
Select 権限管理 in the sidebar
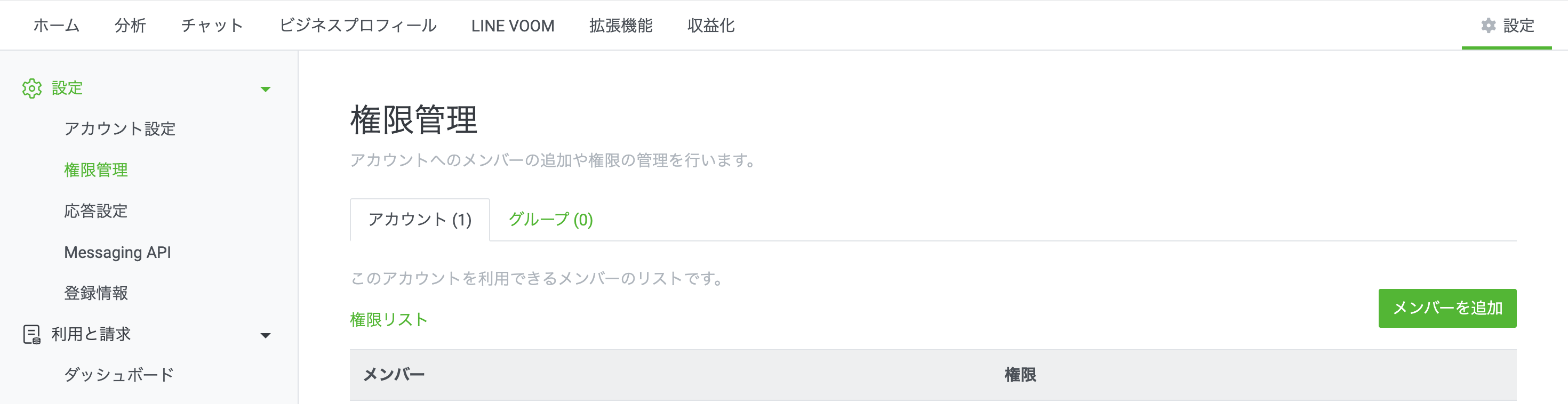coord(95,171)
